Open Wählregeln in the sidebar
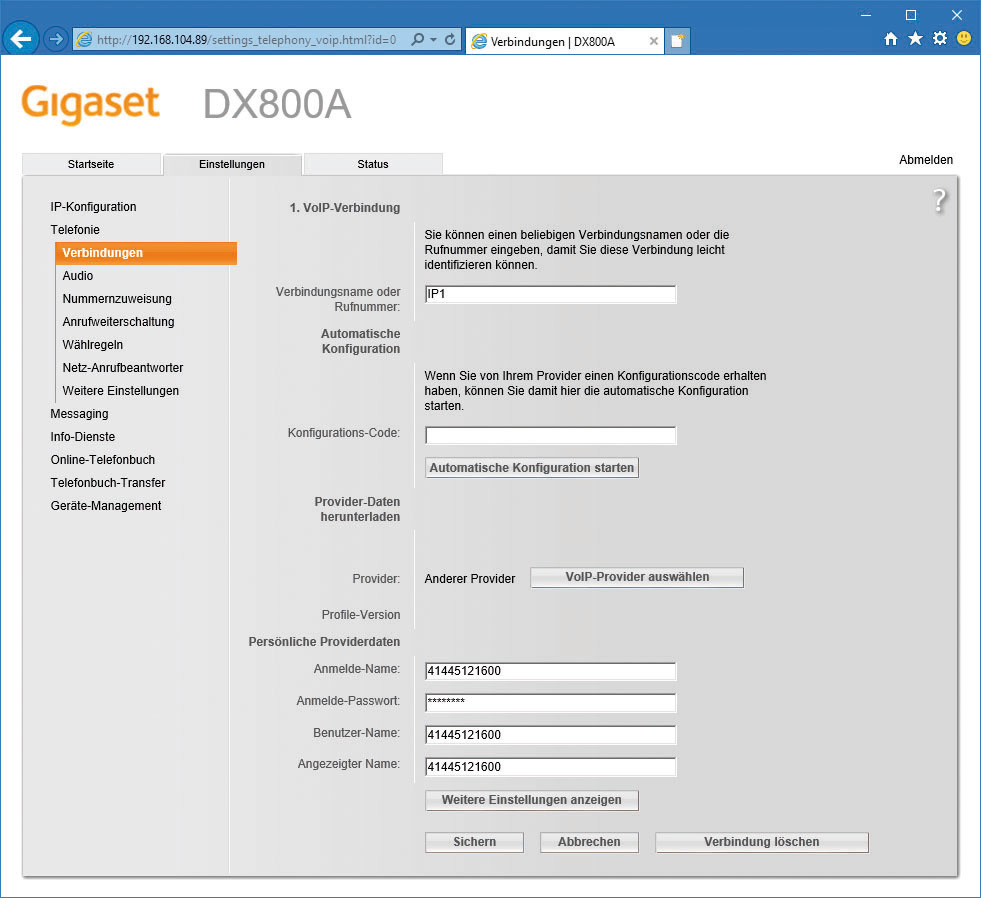The height and width of the screenshot is (898, 981). click(x=93, y=345)
